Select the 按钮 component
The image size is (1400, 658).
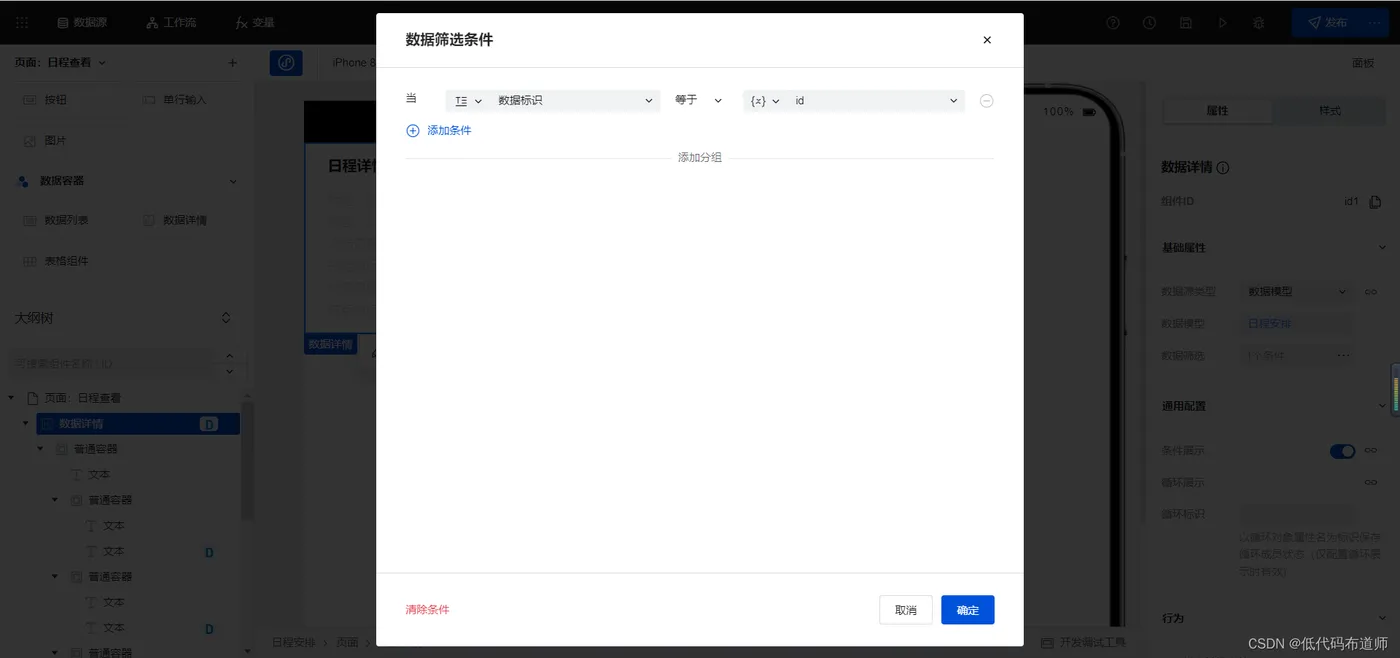click(46, 100)
